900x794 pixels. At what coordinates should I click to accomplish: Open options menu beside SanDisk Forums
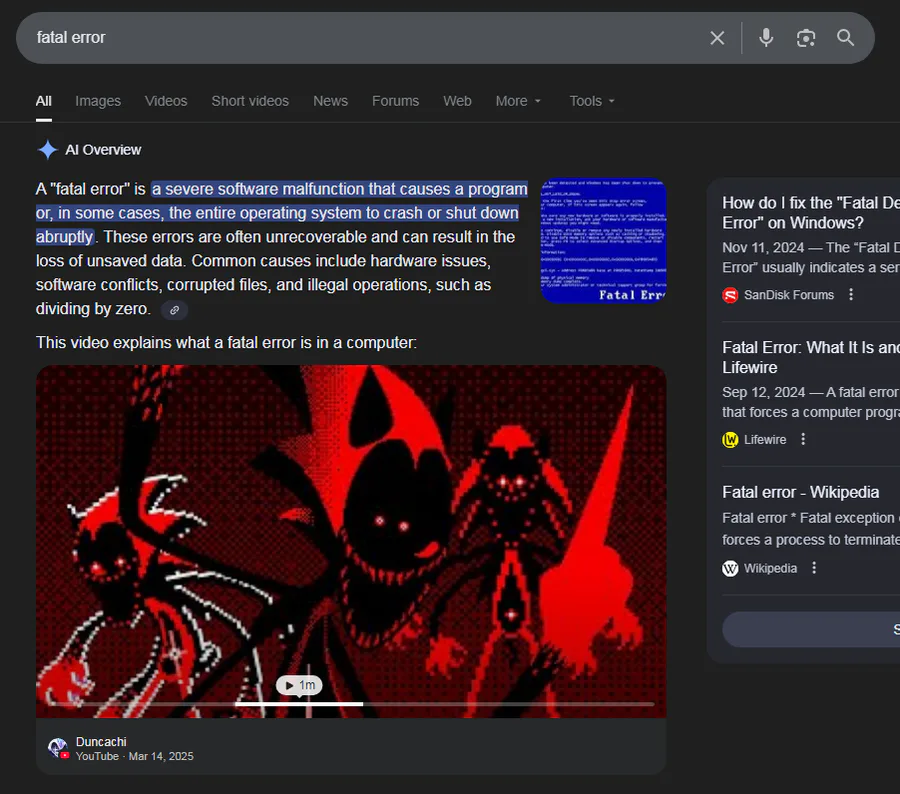pyautogui.click(x=851, y=295)
